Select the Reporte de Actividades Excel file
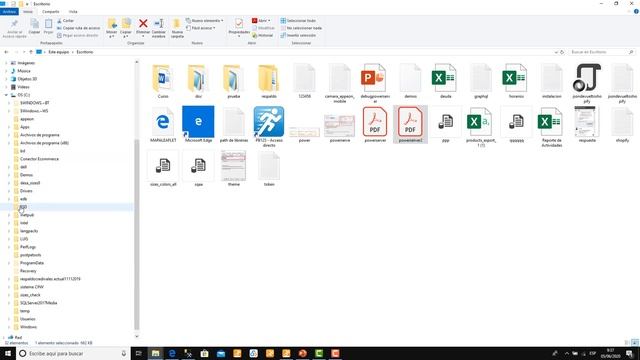The height and width of the screenshot is (360, 640). pyautogui.click(x=551, y=122)
